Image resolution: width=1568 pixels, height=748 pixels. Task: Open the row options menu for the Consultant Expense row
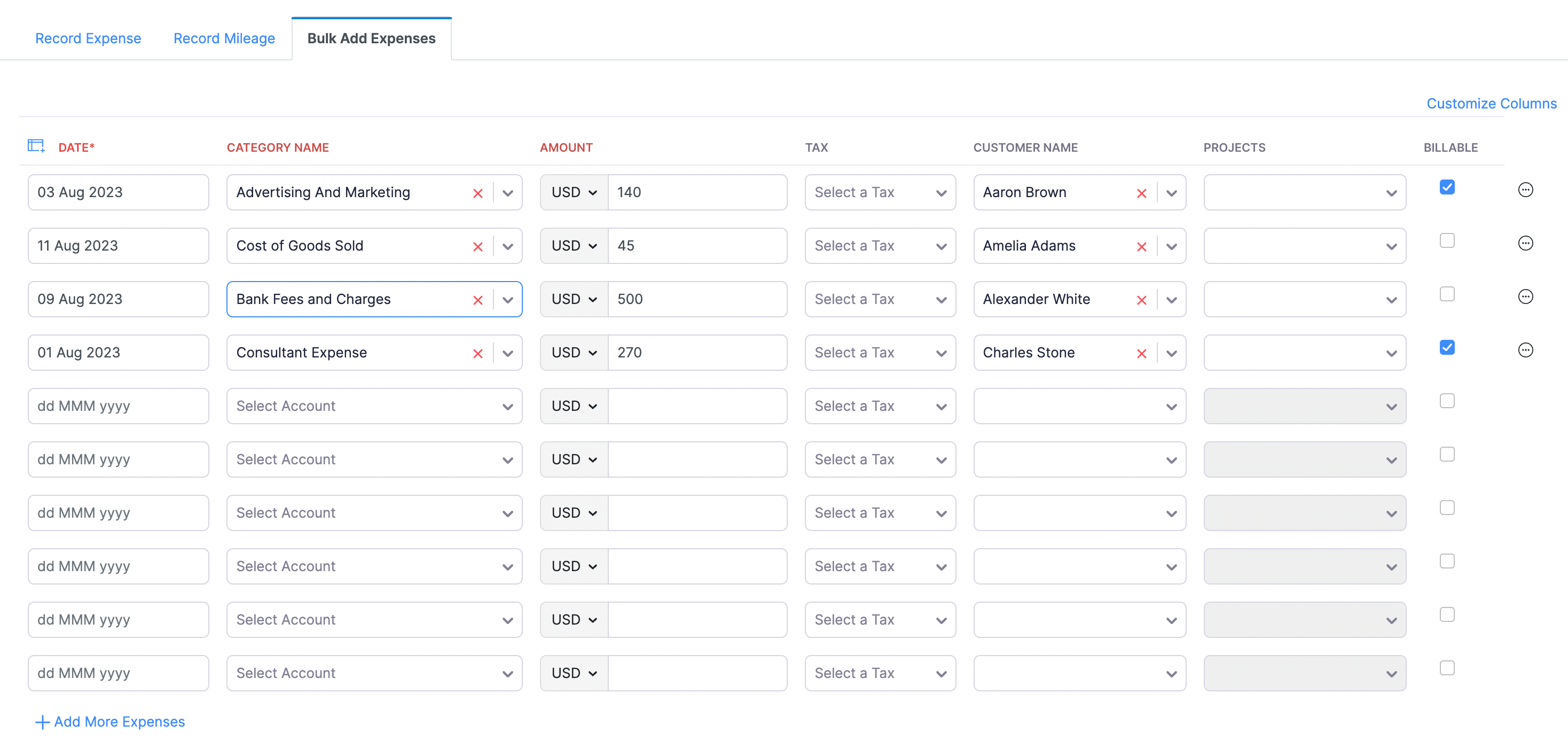[1525, 349]
